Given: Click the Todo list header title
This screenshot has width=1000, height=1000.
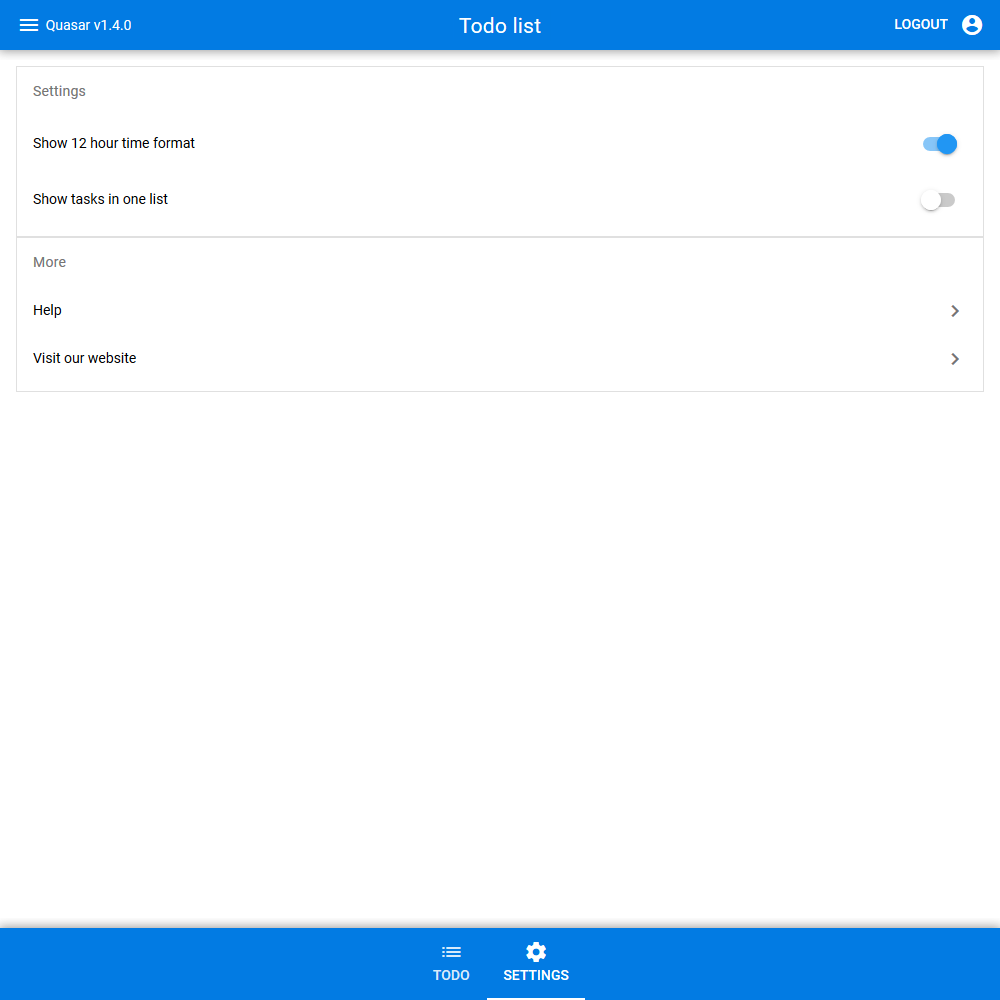Looking at the screenshot, I should (x=500, y=26).
